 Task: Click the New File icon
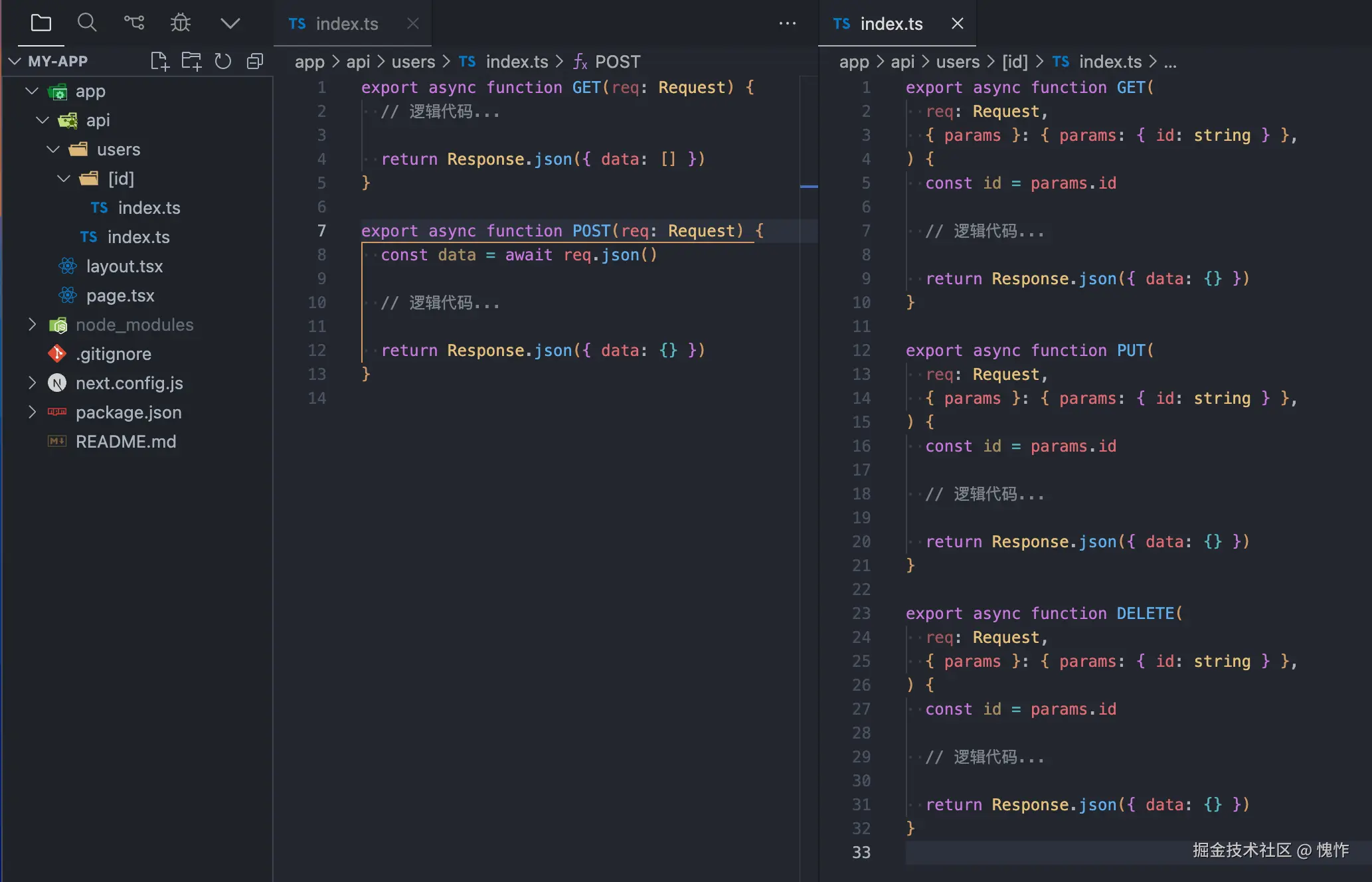(x=159, y=61)
